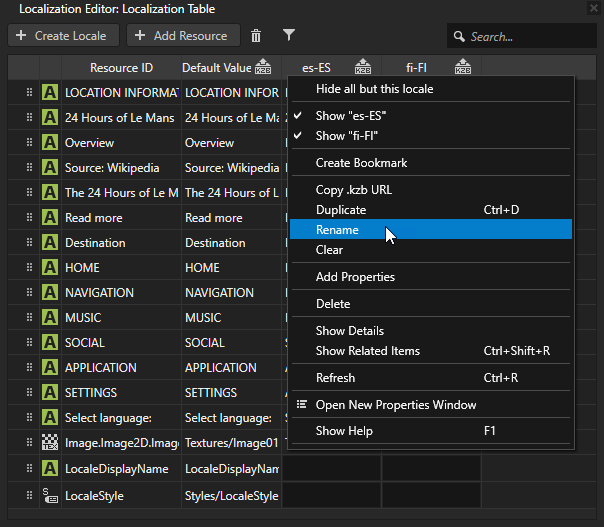Click the texture icon of Image.Image2D row
604x527 pixels.
pos(50,442)
